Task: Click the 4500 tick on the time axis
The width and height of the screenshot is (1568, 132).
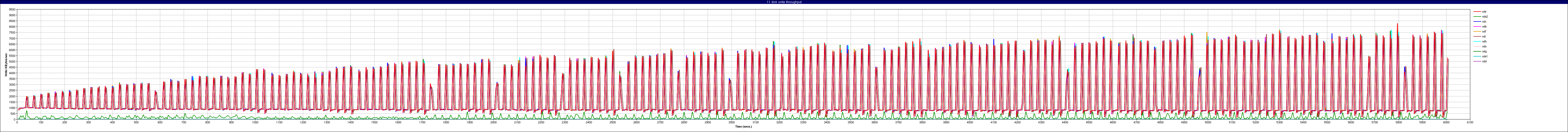Action: 1089,122
